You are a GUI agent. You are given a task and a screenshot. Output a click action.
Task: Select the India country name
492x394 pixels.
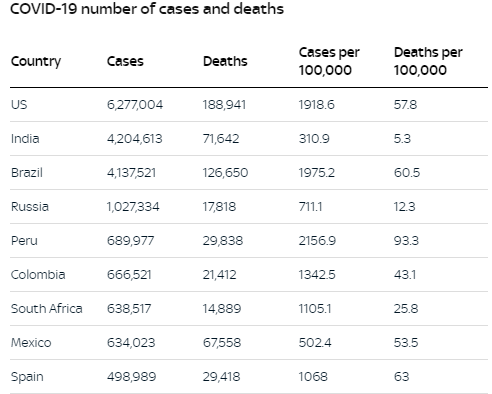(25, 139)
